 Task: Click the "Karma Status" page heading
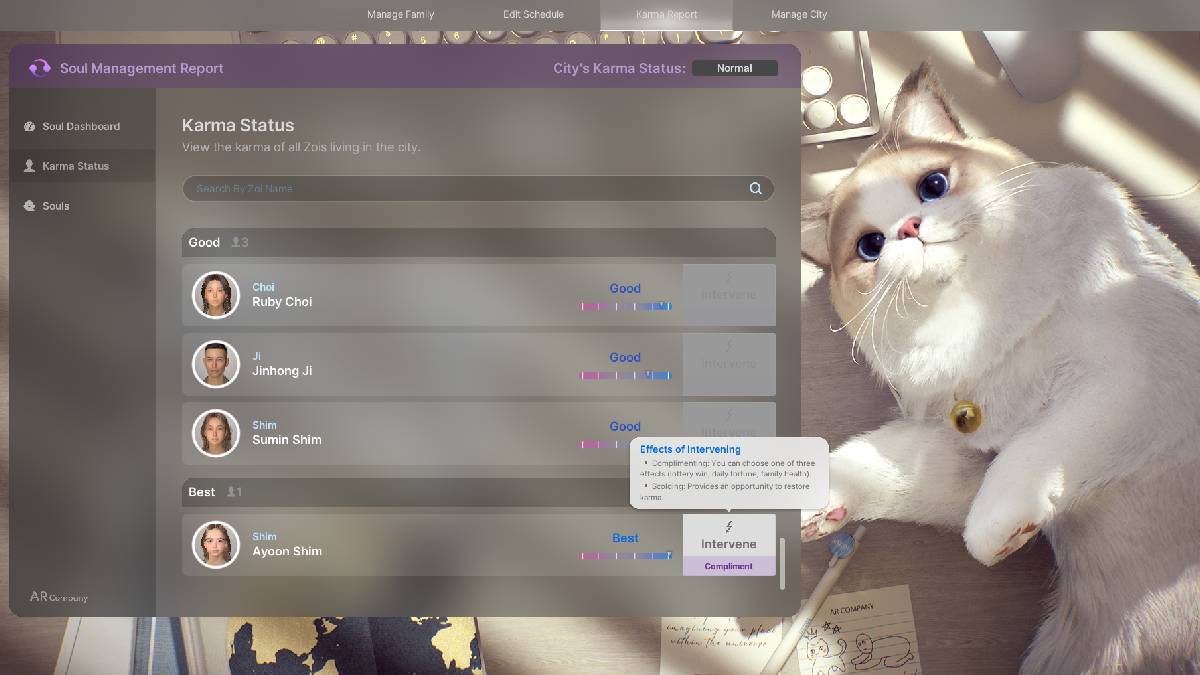(x=238, y=126)
